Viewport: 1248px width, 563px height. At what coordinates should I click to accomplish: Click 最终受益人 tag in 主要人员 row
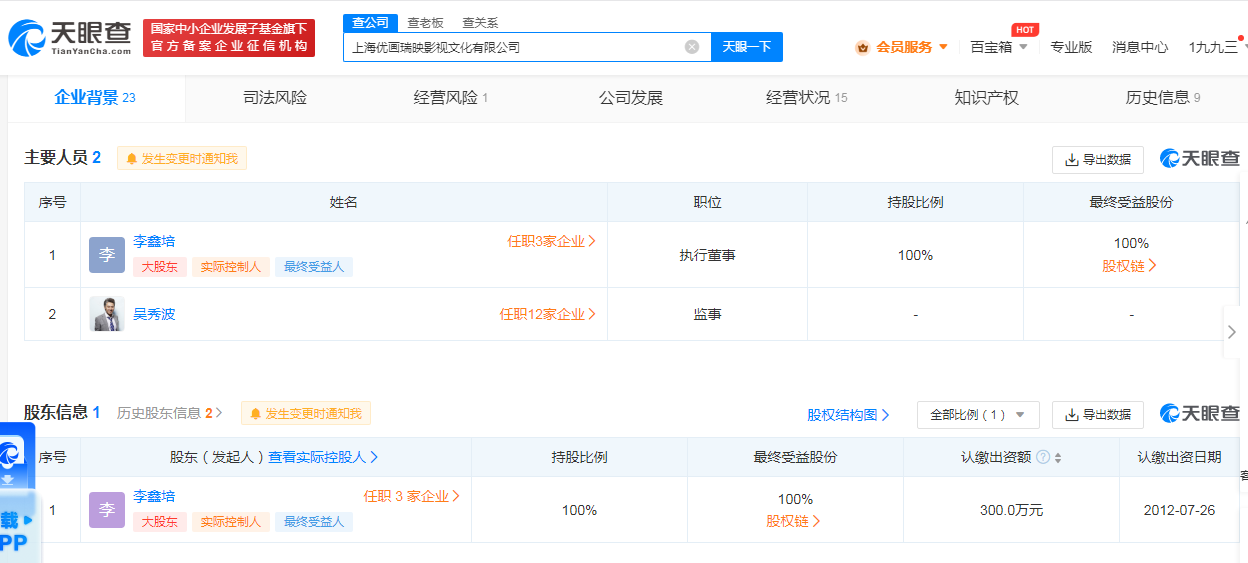point(314,267)
